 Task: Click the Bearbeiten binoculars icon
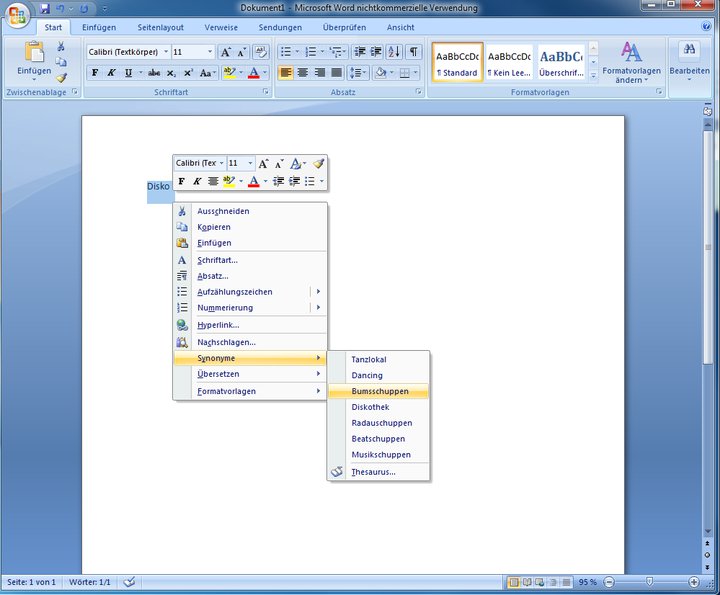point(689,50)
